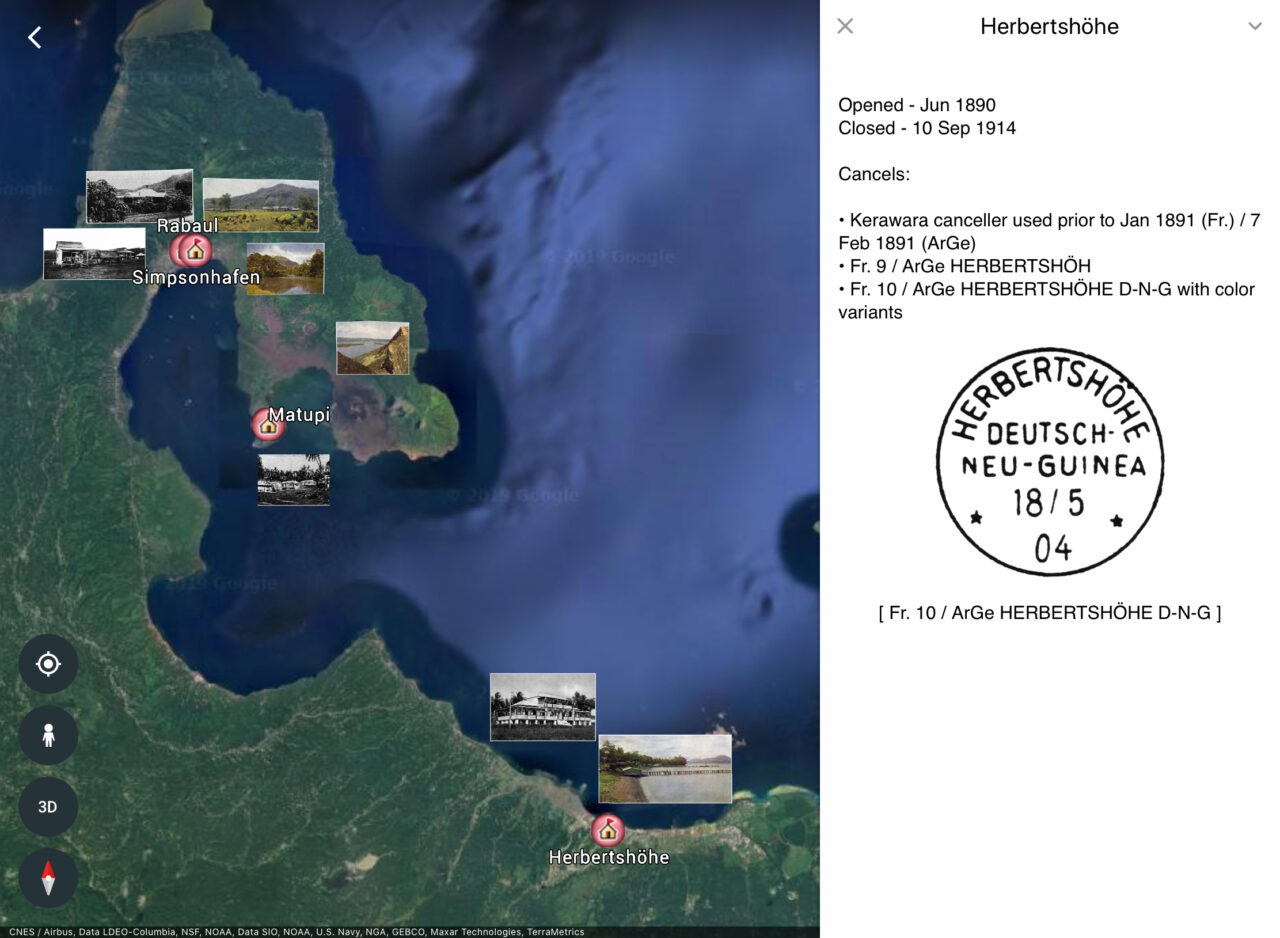View the green field landscape photo right of Rabaul
The height and width of the screenshot is (938, 1280).
click(x=261, y=203)
